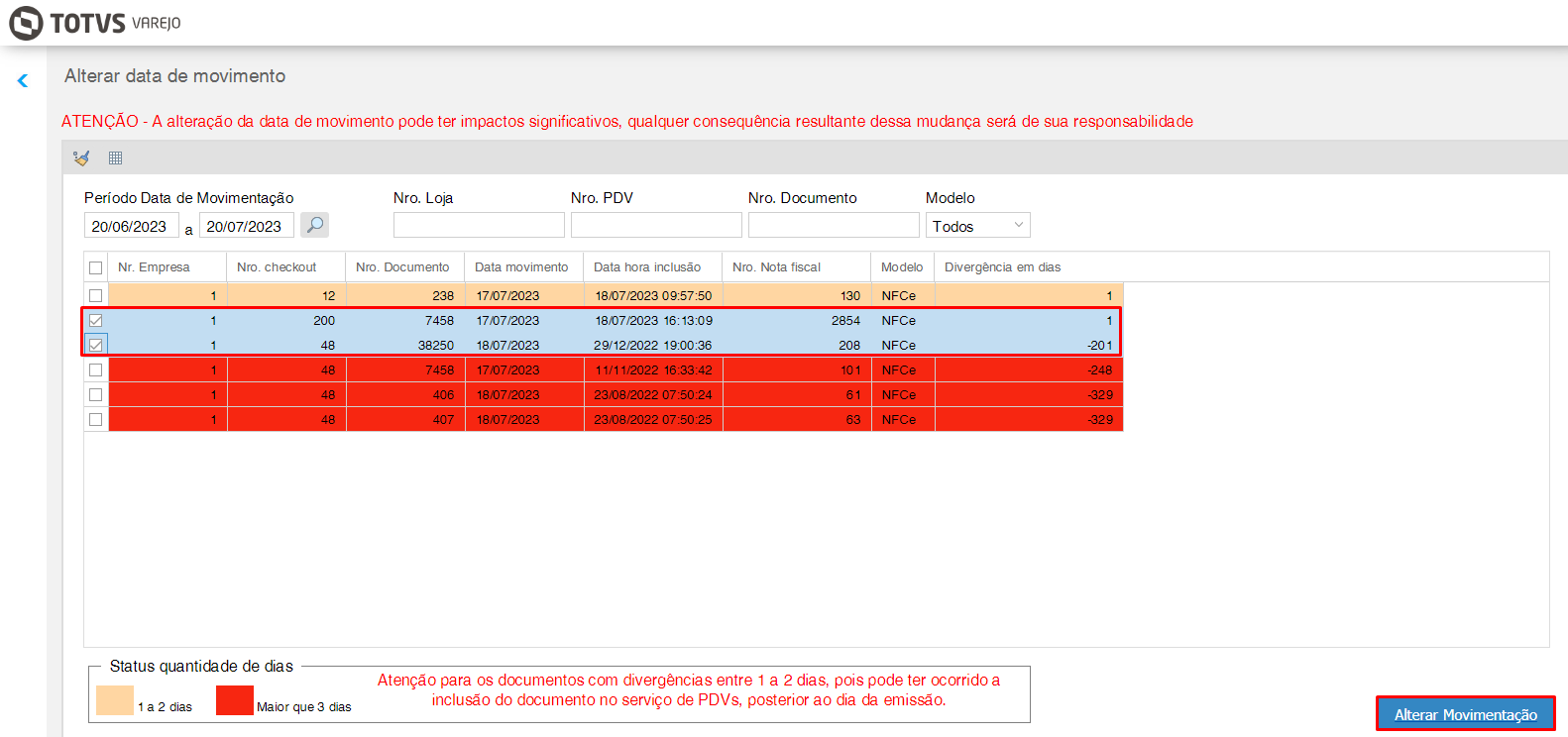1568x737 pixels.
Task: Click divergence value '-201'
Action: (1099, 345)
